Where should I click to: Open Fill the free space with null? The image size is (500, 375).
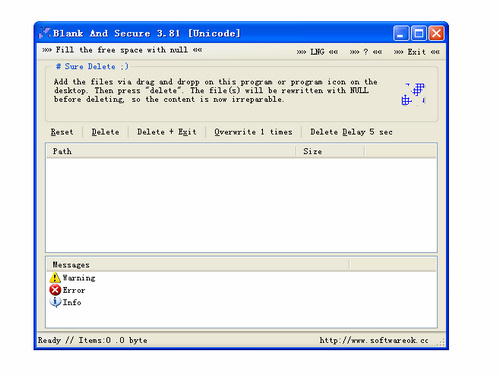pyautogui.click(x=122, y=50)
